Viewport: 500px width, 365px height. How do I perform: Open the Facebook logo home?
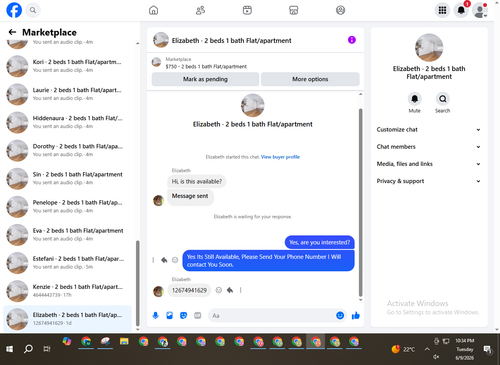click(x=14, y=10)
